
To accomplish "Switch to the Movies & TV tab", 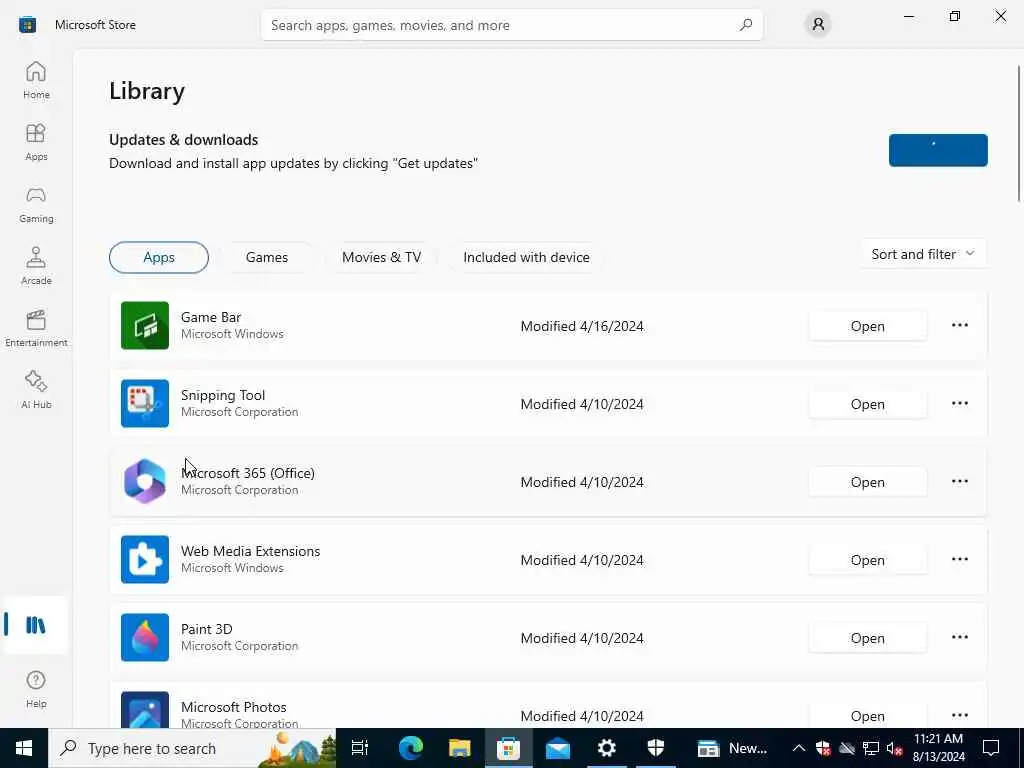I will tap(381, 257).
